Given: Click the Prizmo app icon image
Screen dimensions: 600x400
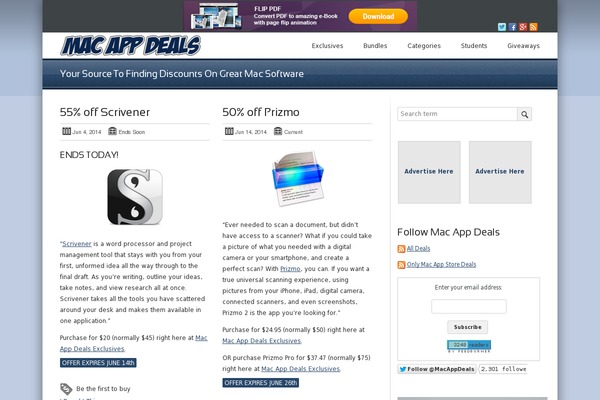Looking at the screenshot, I should [x=298, y=178].
